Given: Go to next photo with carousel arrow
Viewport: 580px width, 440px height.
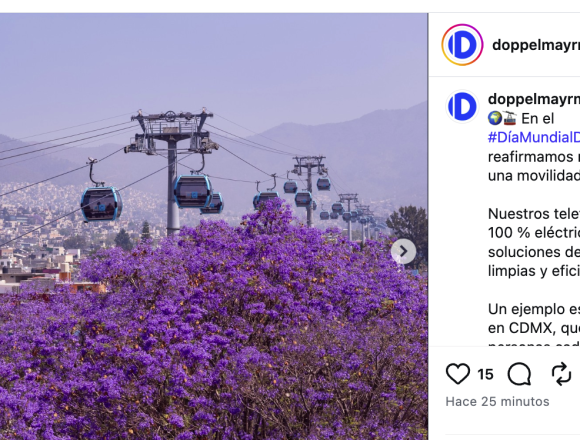Looking at the screenshot, I should 404,251.
